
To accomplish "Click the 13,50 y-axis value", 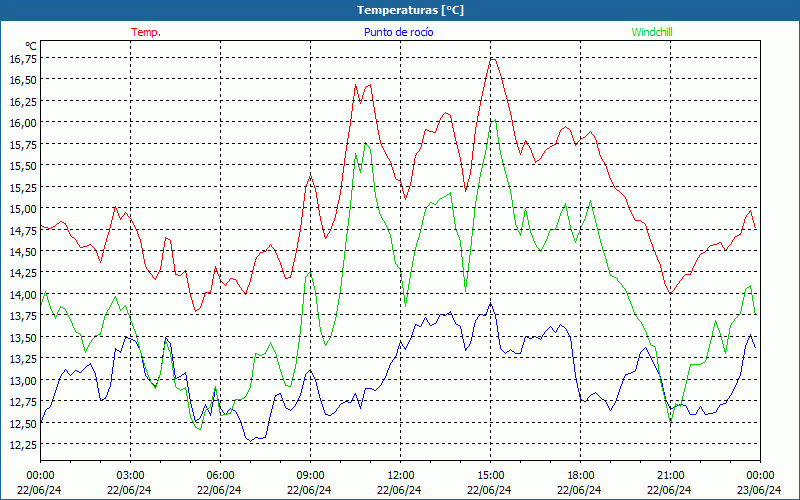I will 23,338.
